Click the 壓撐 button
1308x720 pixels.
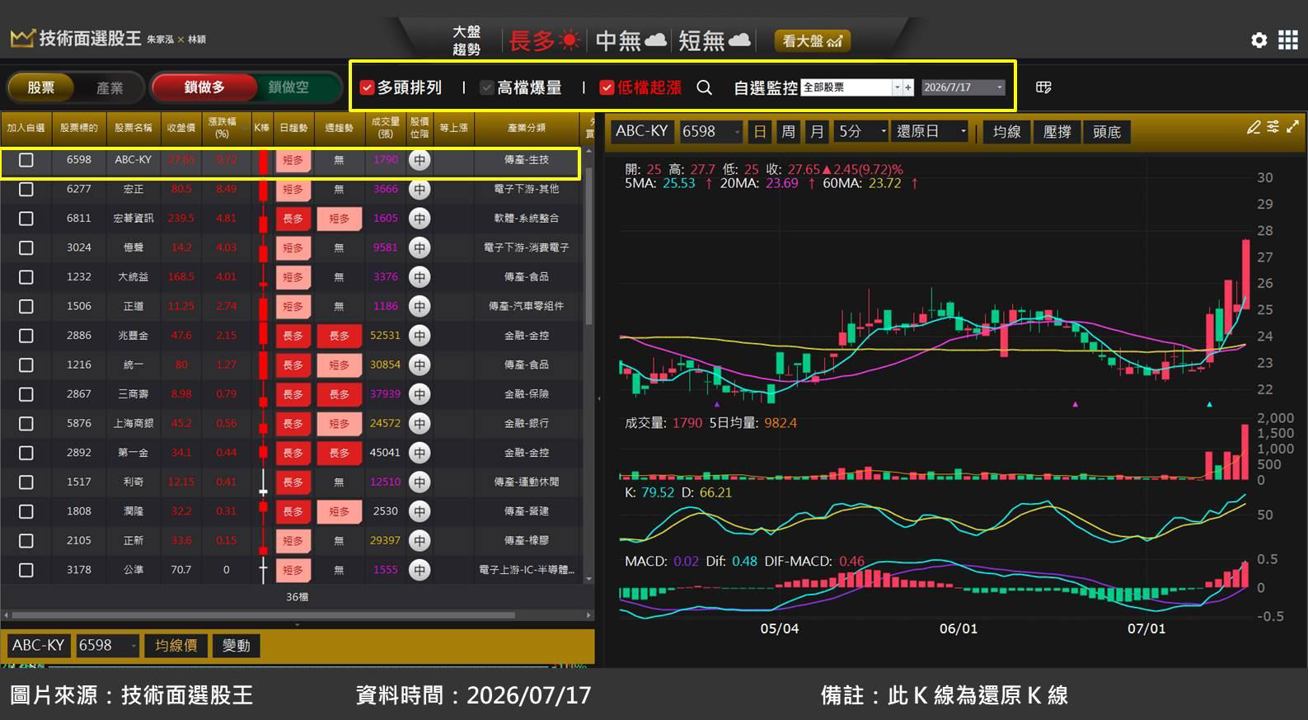click(x=1057, y=131)
